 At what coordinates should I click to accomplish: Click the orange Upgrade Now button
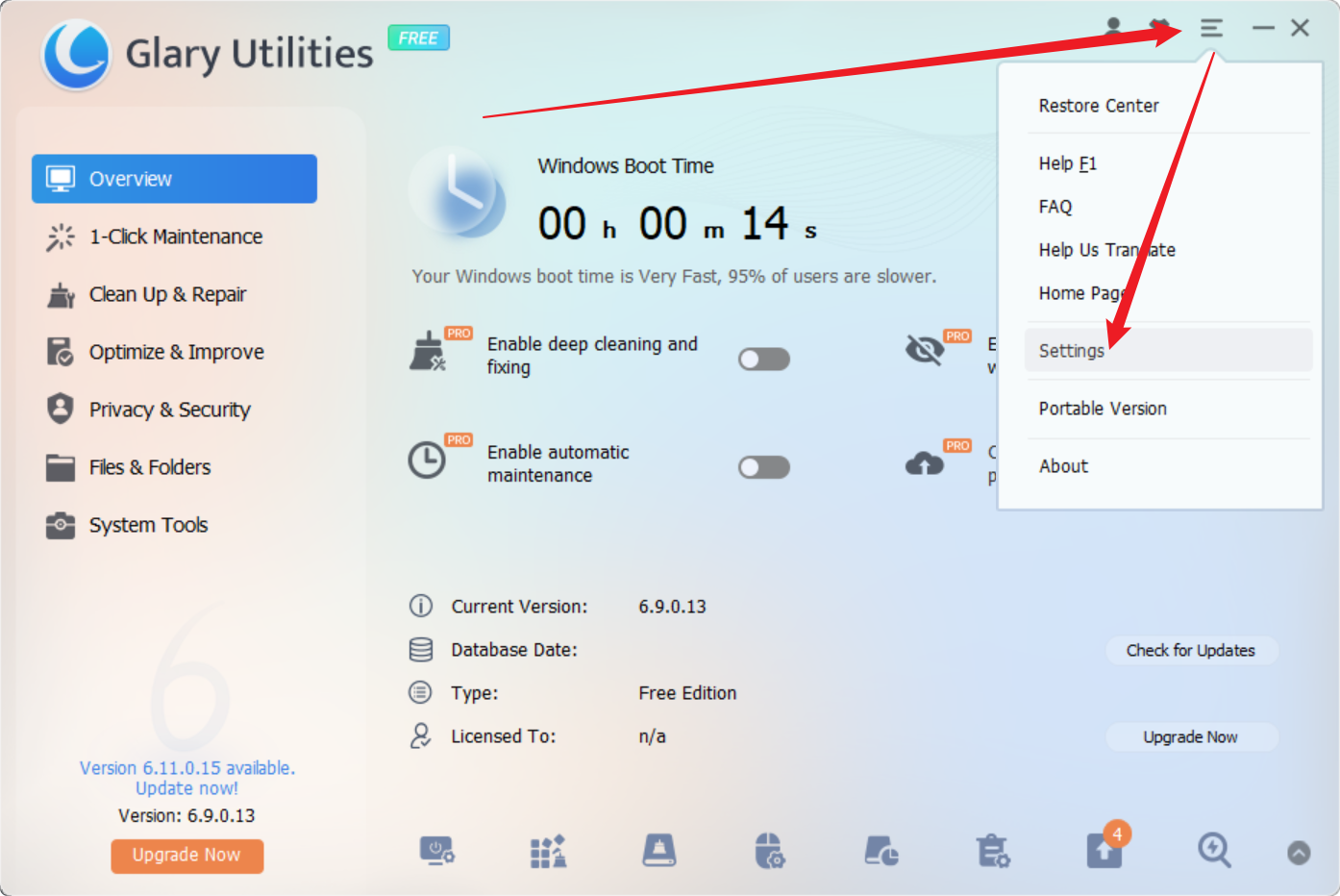coord(186,856)
